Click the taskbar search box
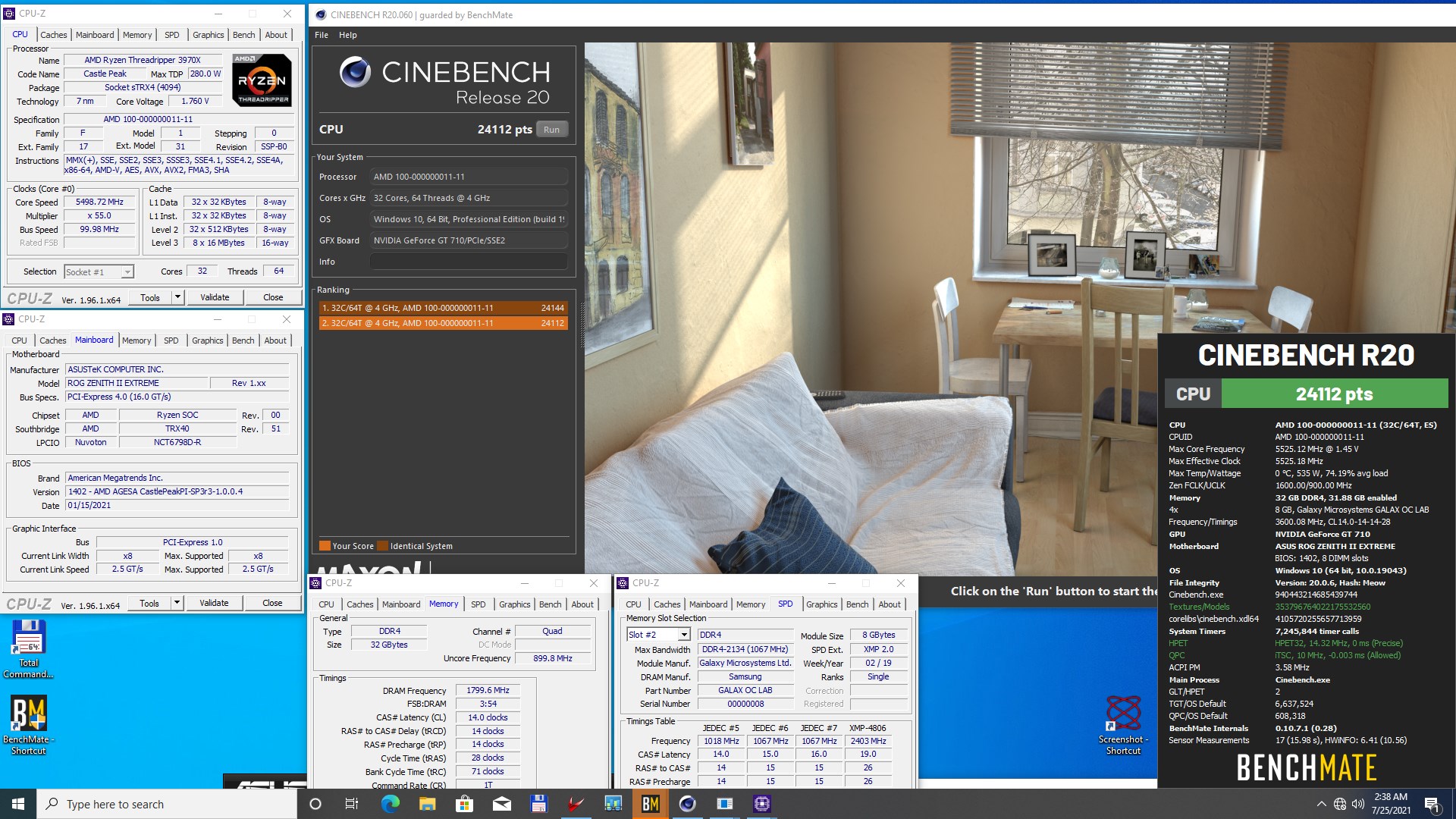Viewport: 1456px width, 819px height. point(167,804)
